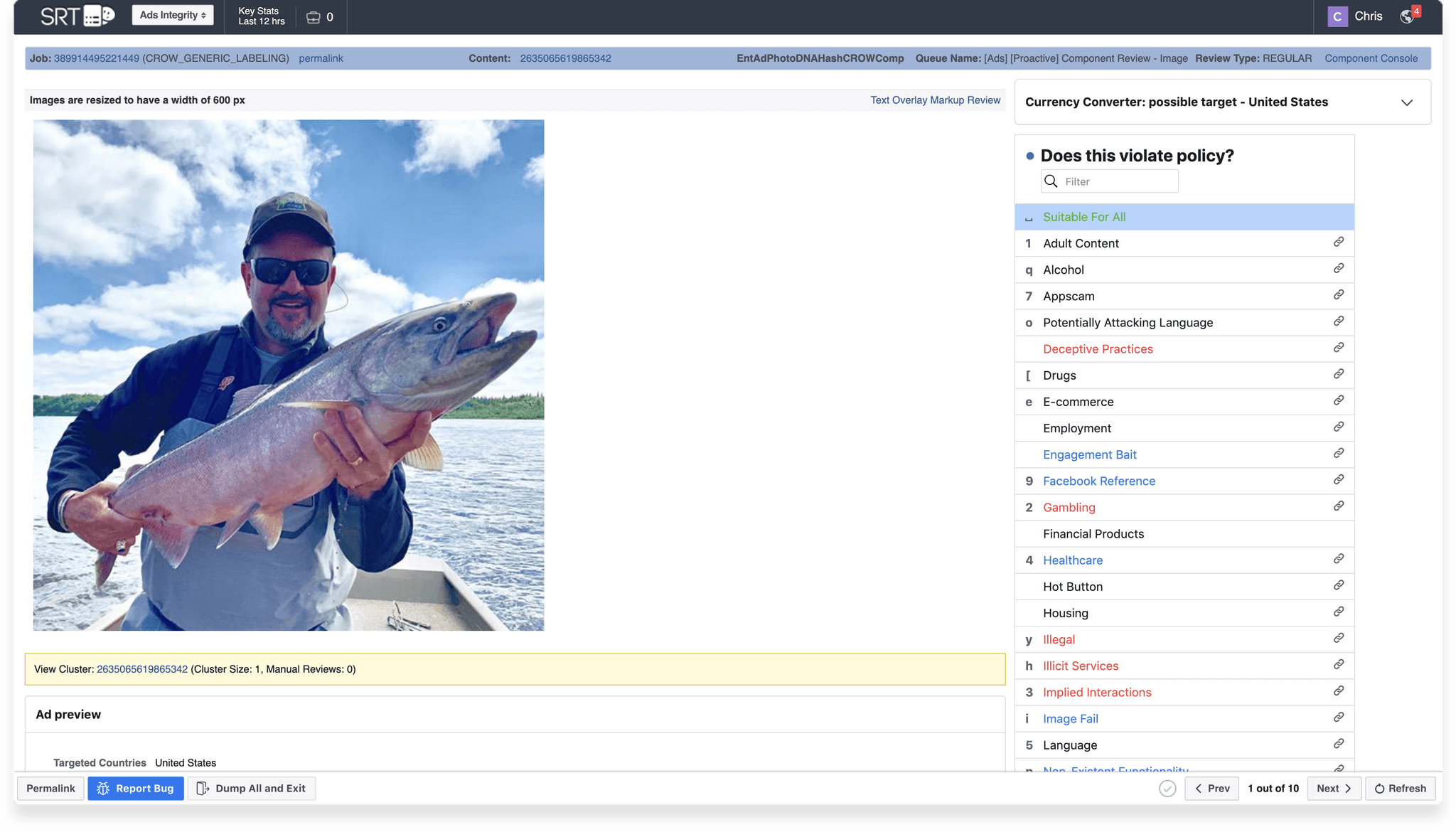Go to the Next review item
This screenshot has width=1456, height=832.
pos(1334,788)
